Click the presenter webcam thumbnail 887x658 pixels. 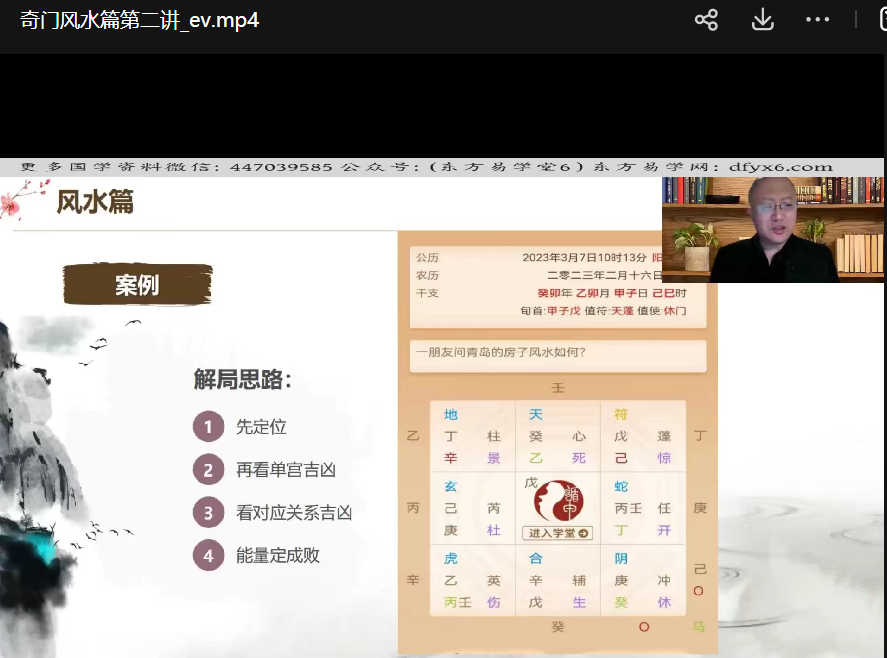(x=772, y=229)
